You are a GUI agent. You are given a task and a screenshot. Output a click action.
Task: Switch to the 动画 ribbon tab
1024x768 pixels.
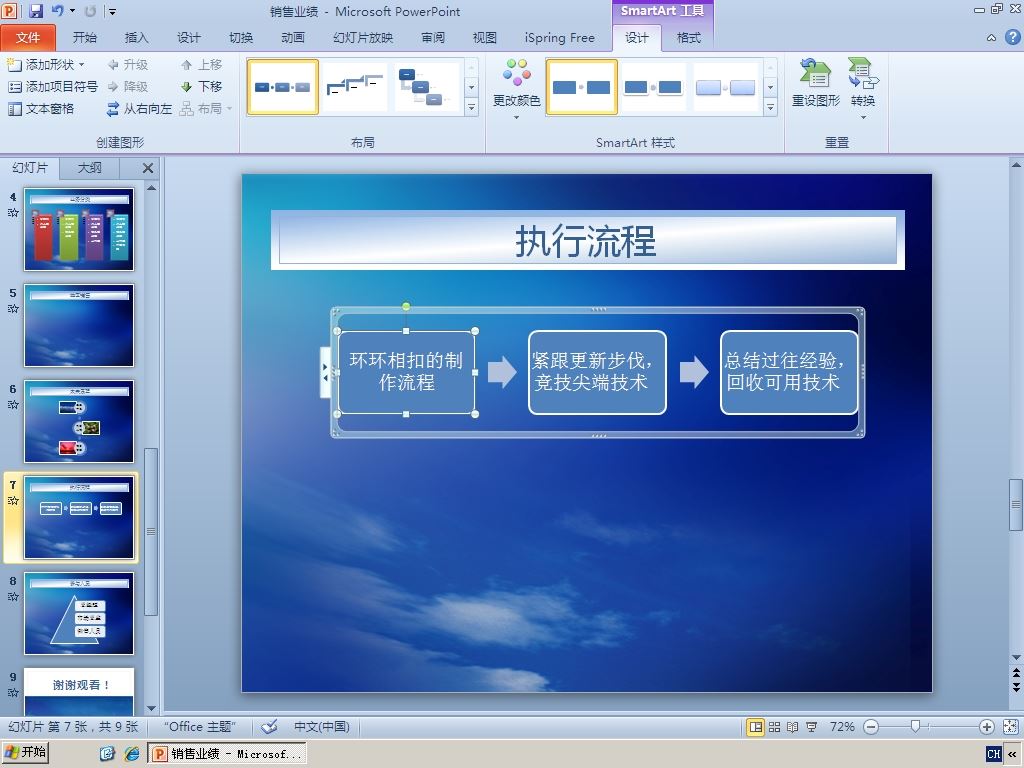click(293, 38)
